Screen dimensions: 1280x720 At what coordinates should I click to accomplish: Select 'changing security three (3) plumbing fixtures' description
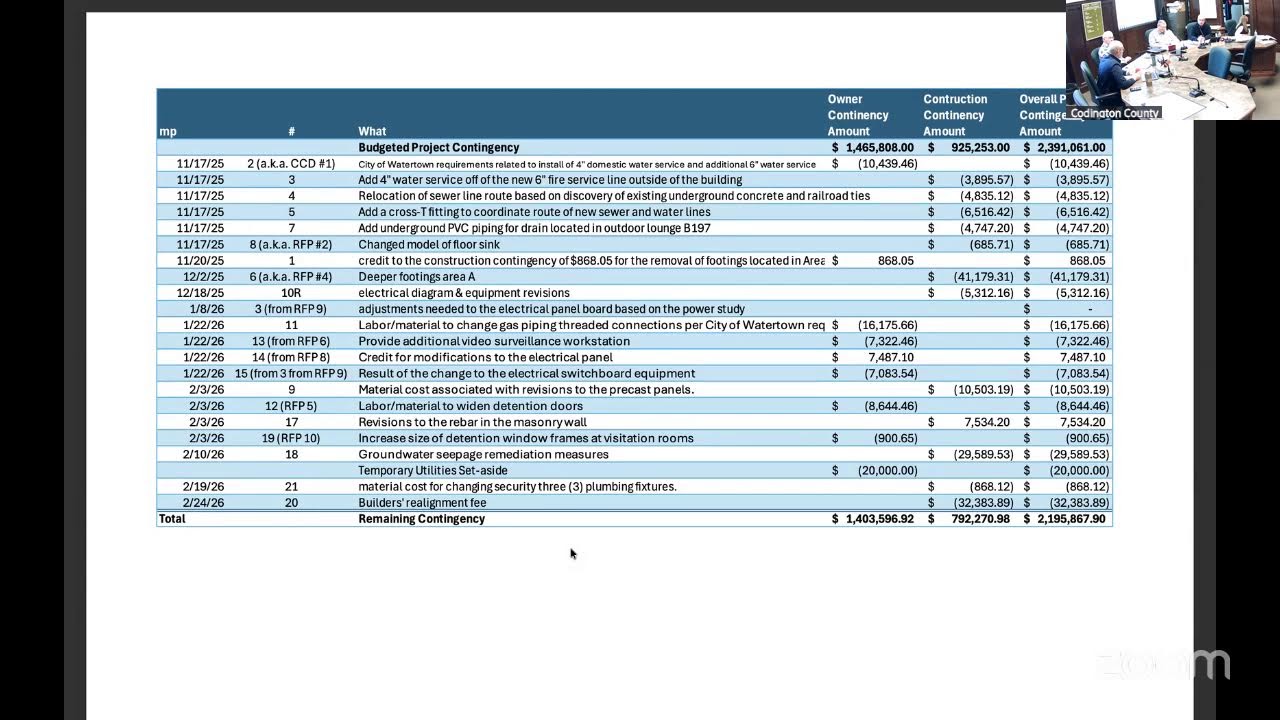pyautogui.click(x=518, y=487)
